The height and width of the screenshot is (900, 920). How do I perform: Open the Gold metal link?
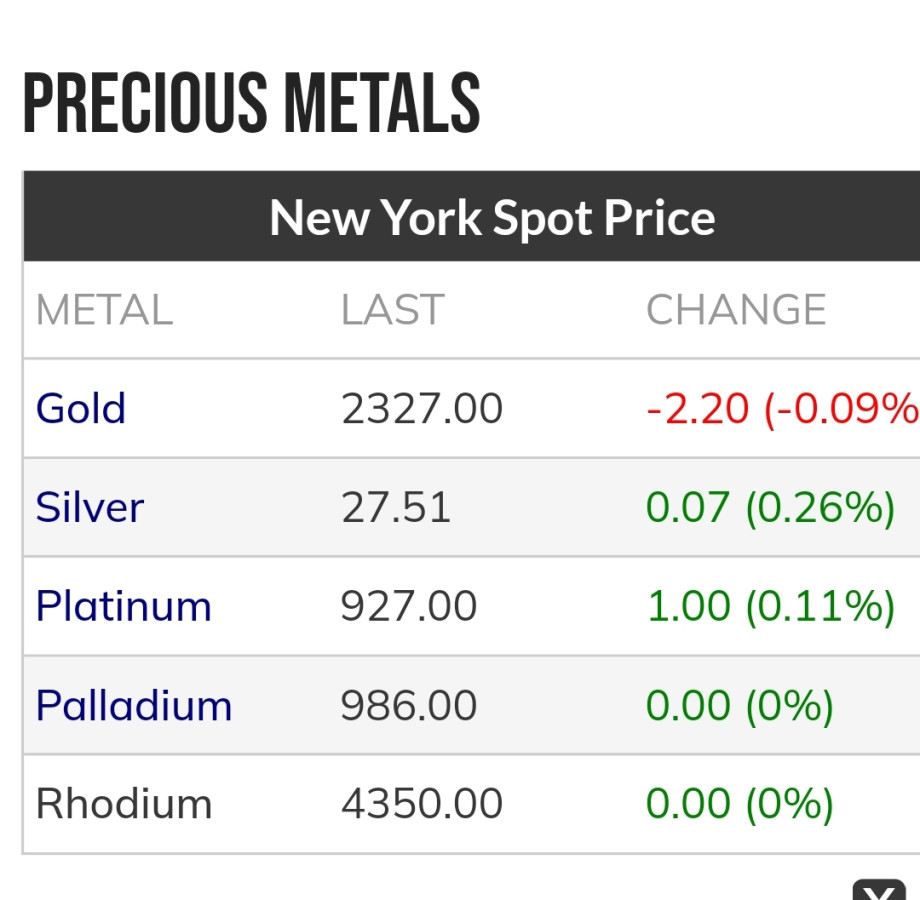pos(81,409)
